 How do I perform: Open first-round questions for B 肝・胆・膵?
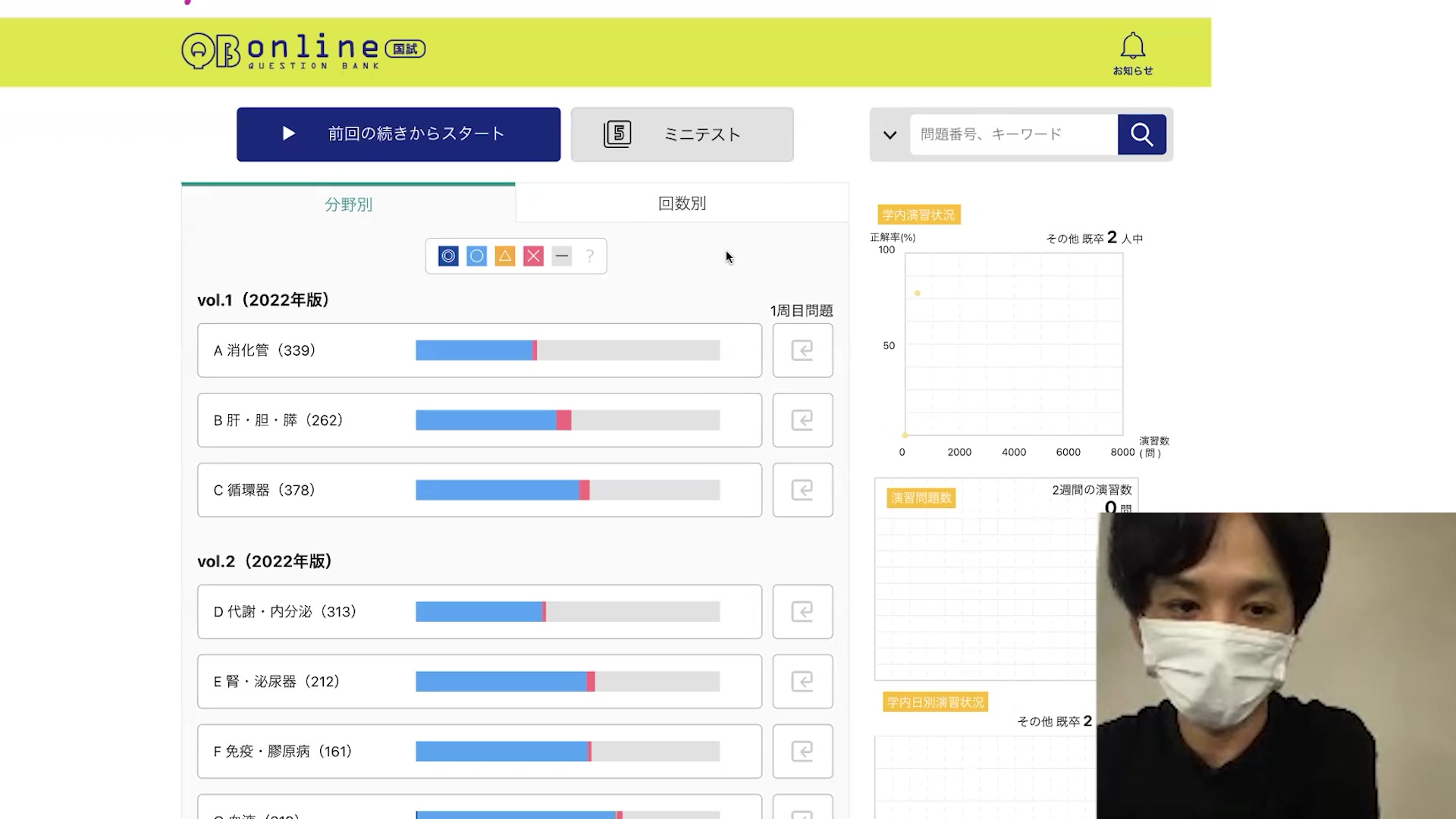click(802, 420)
